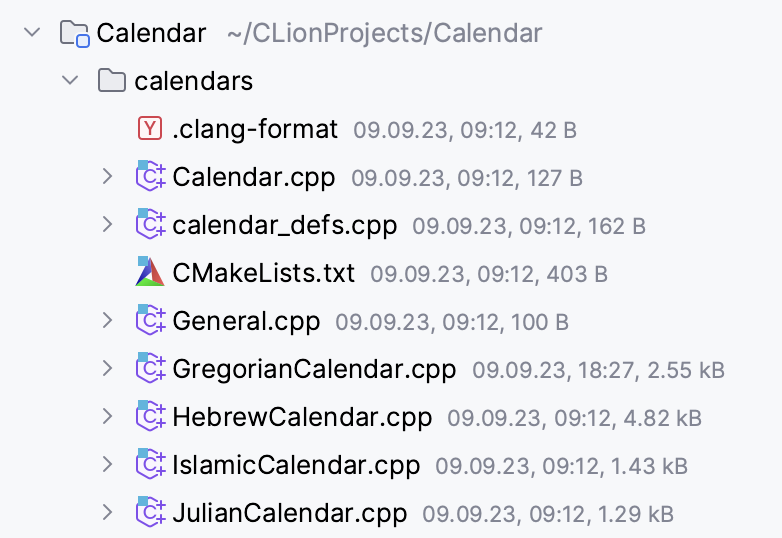Expand the General.cpp file node
Screen dimensions: 782x538
coord(108,321)
